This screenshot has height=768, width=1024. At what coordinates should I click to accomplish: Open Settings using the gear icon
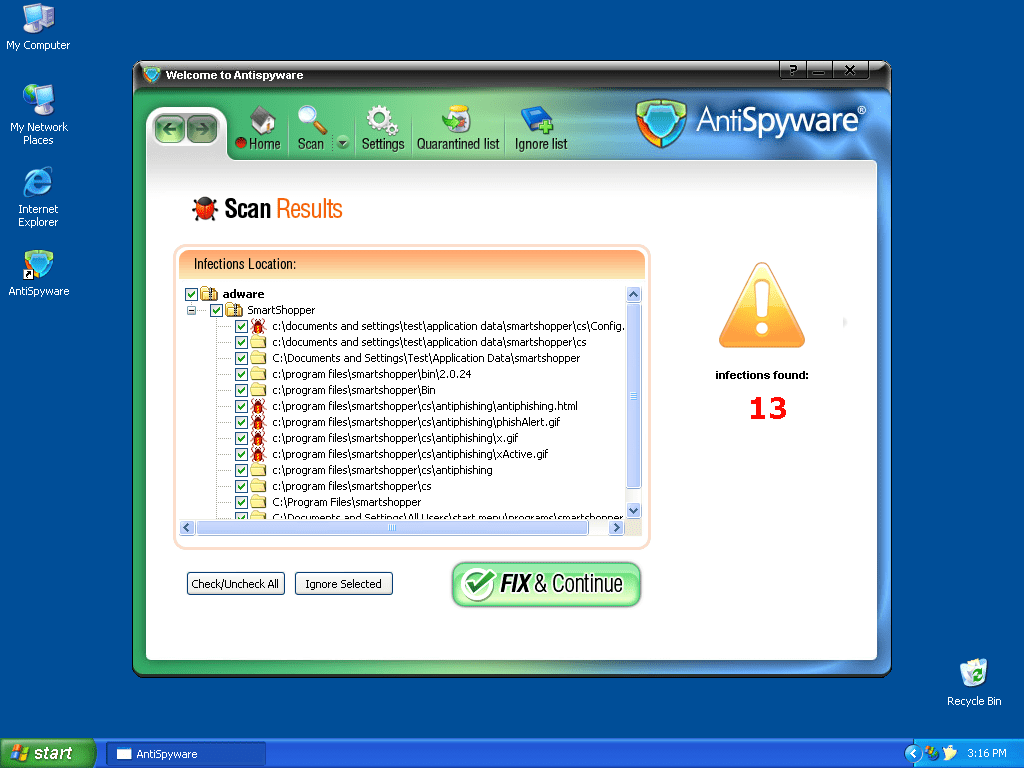coord(382,129)
